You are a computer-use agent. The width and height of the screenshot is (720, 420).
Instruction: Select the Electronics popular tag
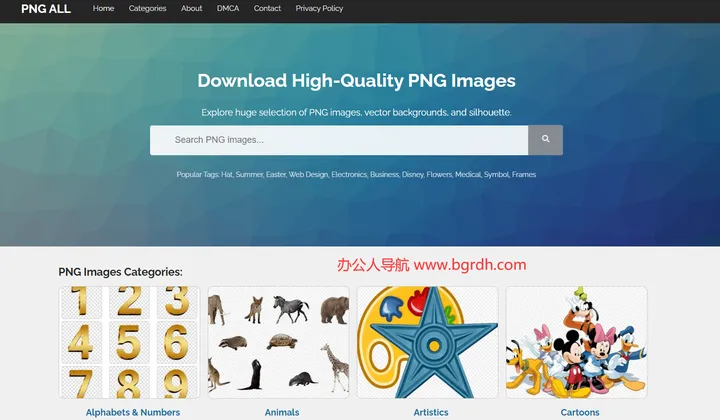349,174
